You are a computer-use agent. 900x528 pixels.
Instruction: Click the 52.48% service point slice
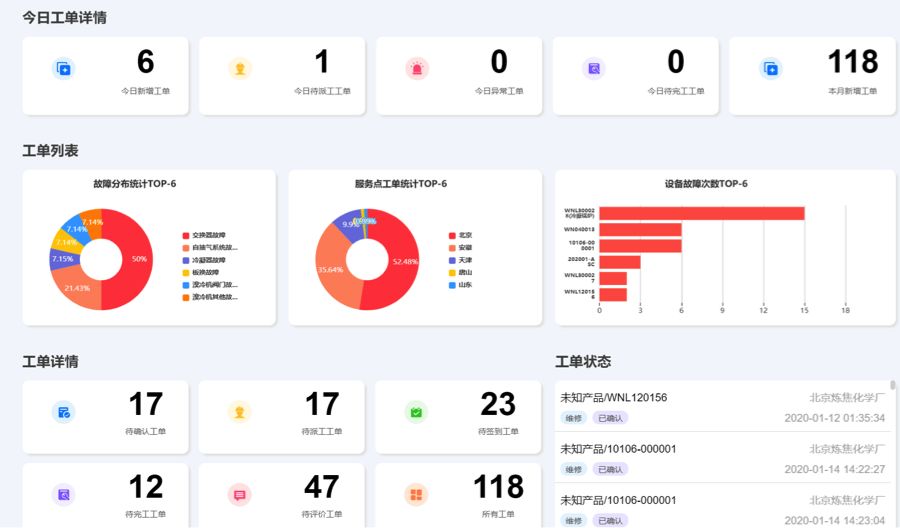404,261
